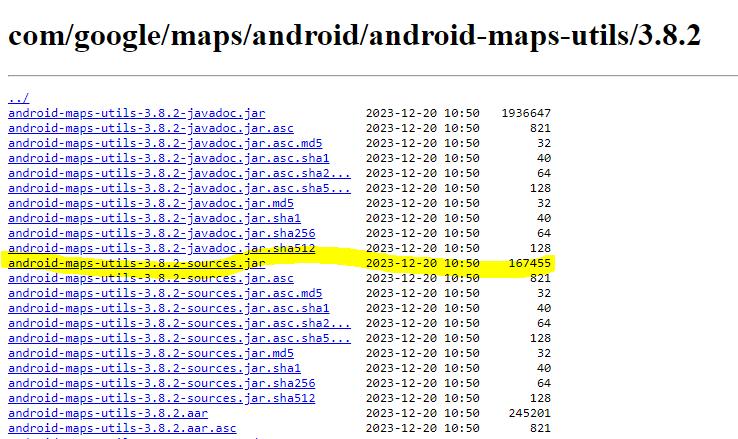Open the sources.jar.asc.sha5... link

coord(179,339)
